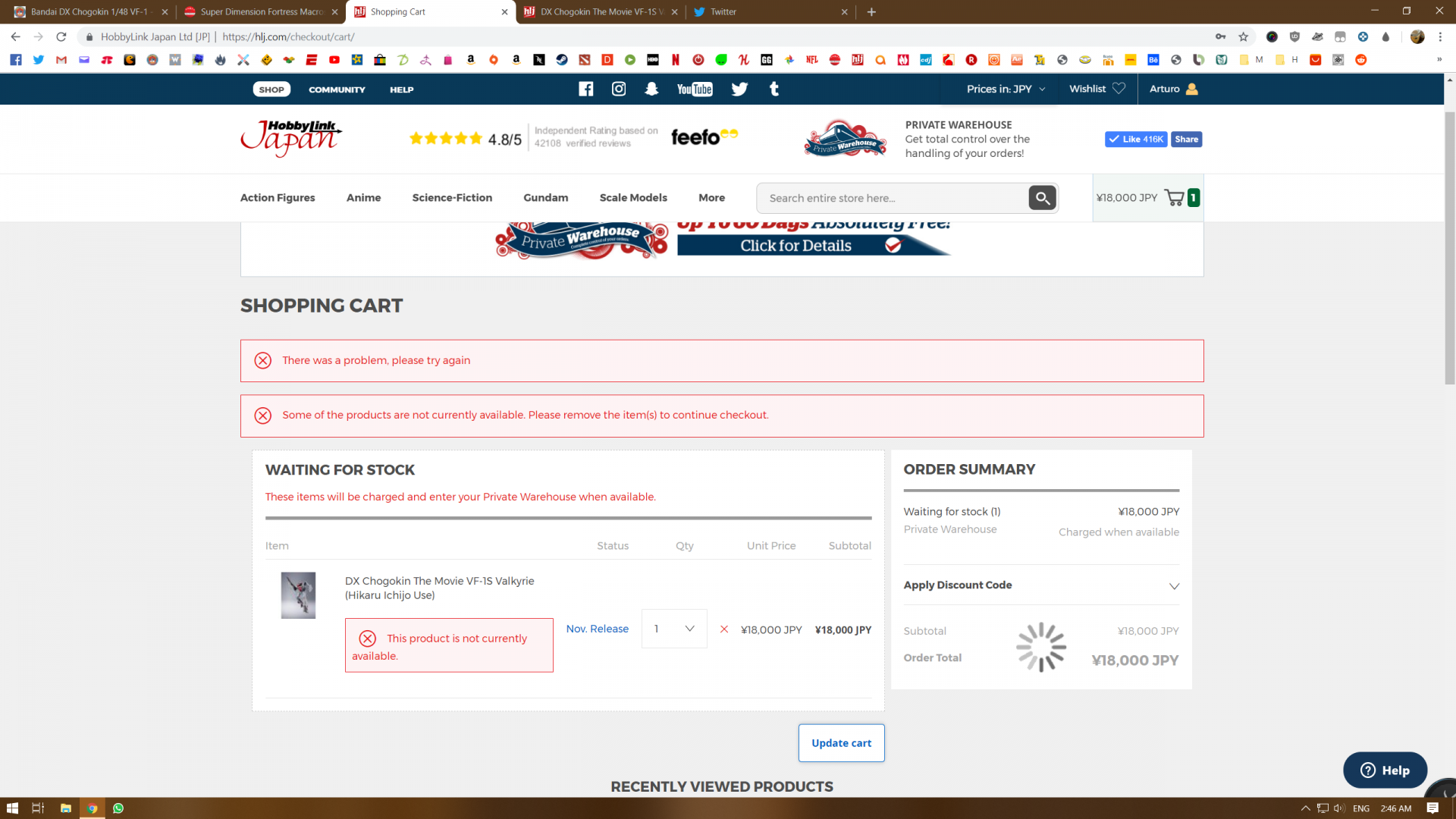Image resolution: width=1456 pixels, height=819 pixels.
Task: Open the Windows Start button
Action: (x=12, y=808)
